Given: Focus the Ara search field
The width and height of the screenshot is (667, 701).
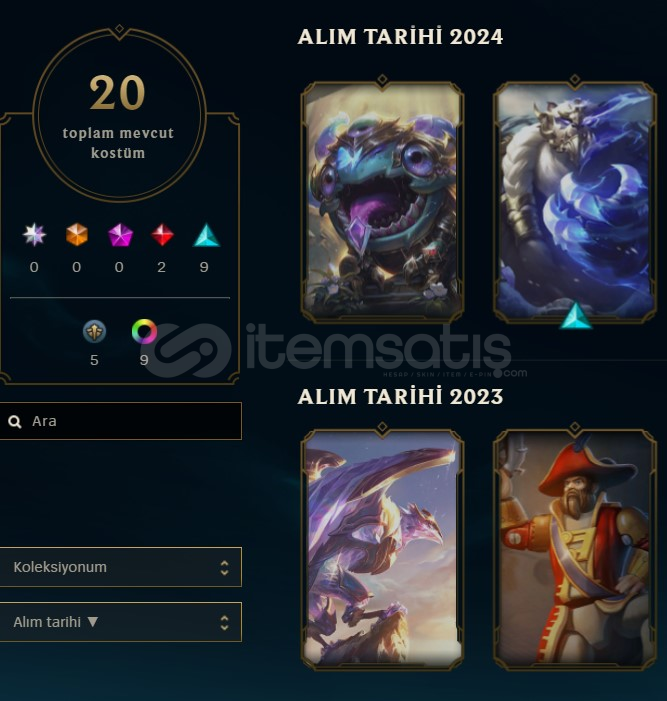Looking at the screenshot, I should [x=121, y=421].
